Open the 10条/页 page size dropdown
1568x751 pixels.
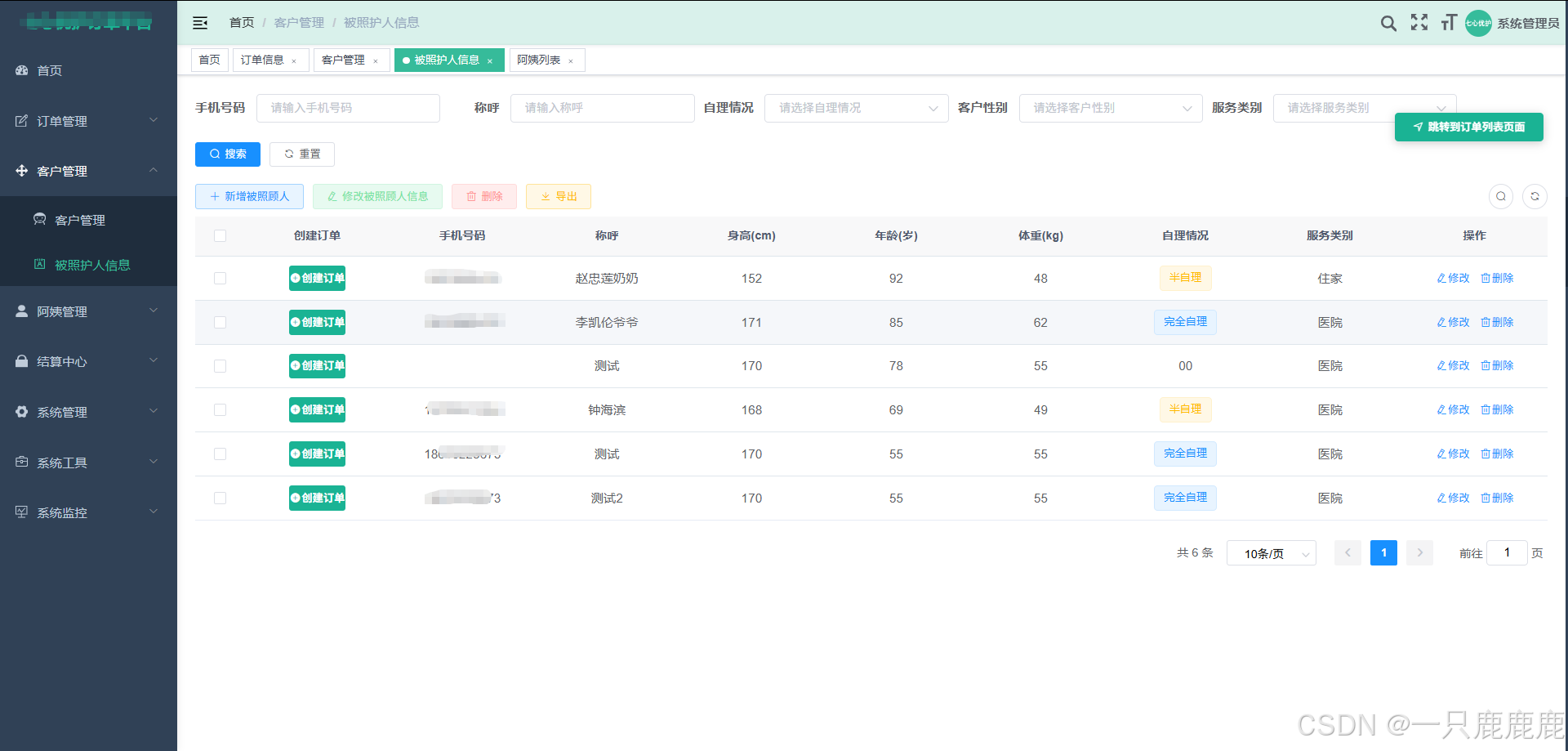point(1272,553)
